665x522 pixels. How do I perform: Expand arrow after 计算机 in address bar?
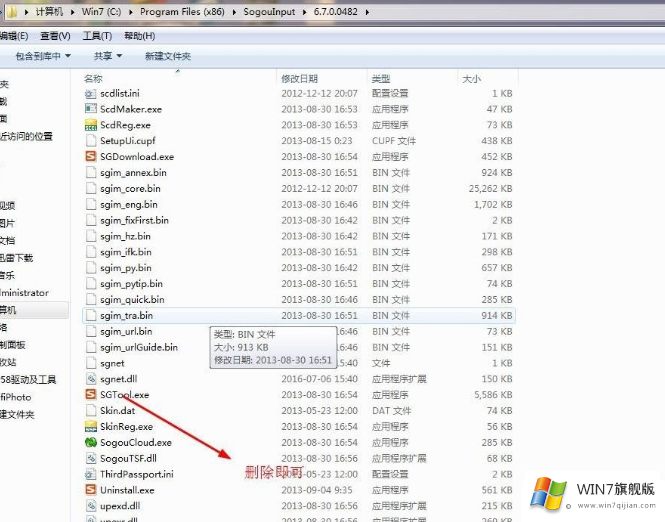tap(73, 12)
